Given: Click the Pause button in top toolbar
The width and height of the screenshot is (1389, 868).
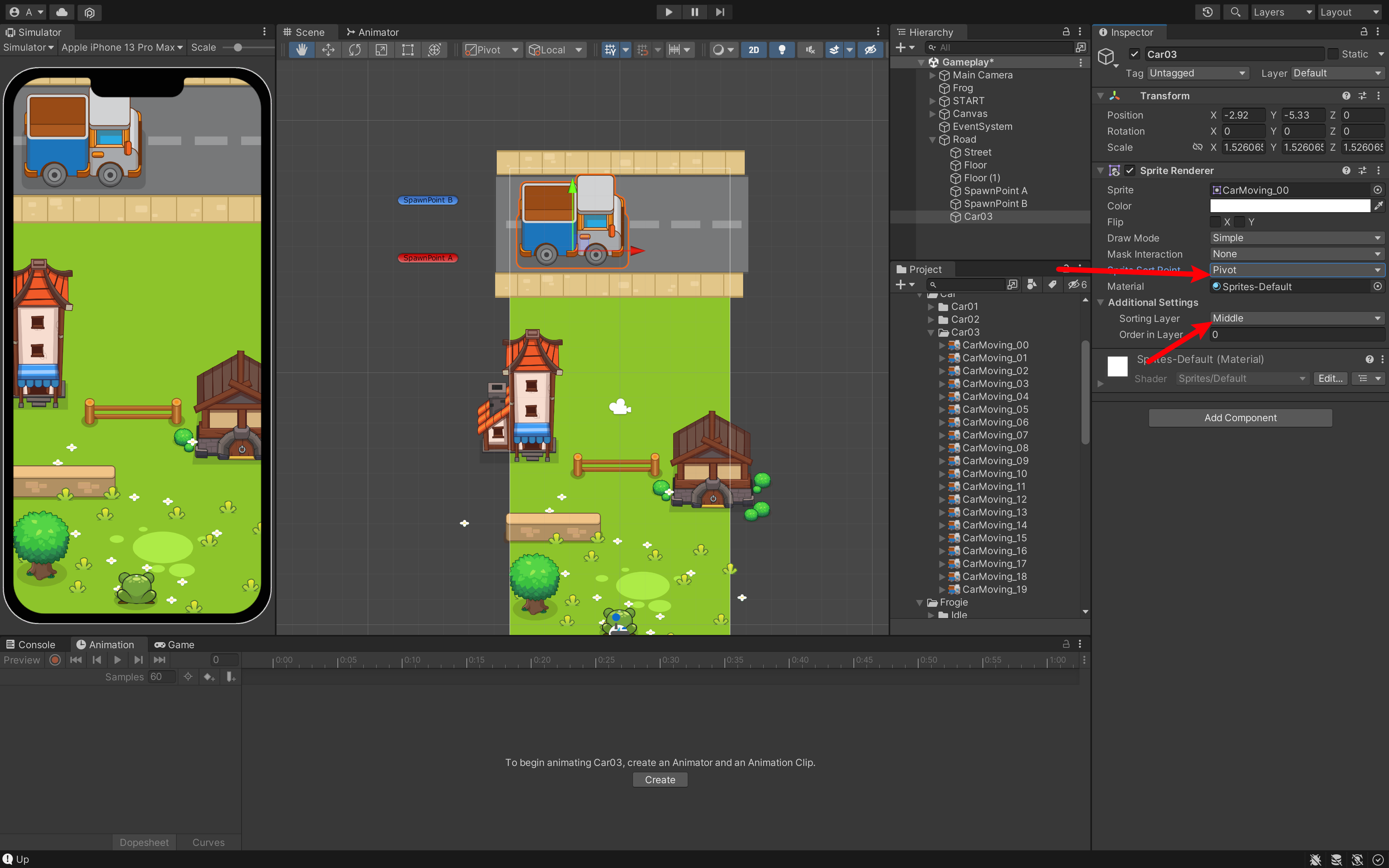Looking at the screenshot, I should click(x=694, y=12).
